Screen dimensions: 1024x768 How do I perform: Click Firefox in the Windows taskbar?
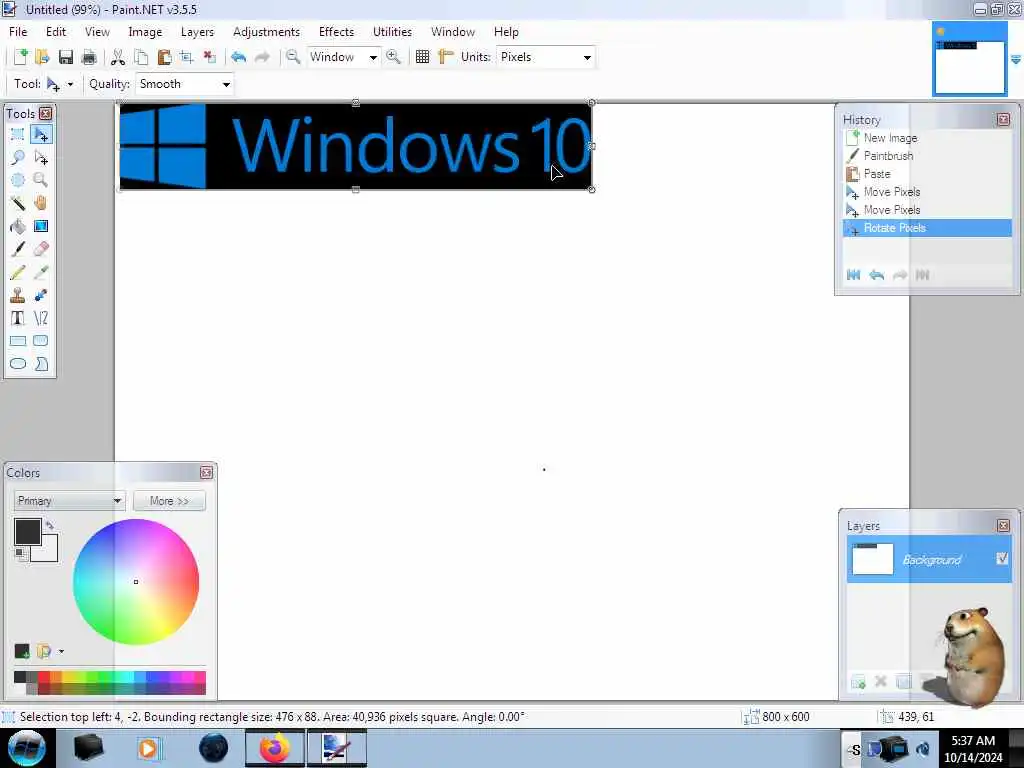click(x=274, y=748)
